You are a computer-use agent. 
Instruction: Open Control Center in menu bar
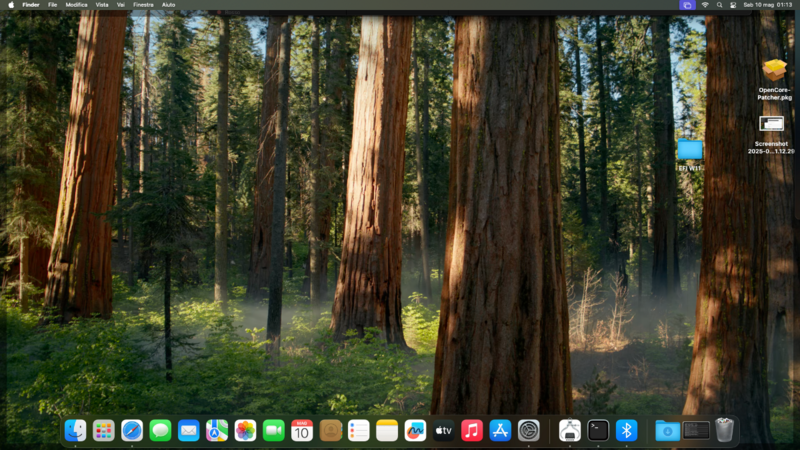pyautogui.click(x=732, y=5)
